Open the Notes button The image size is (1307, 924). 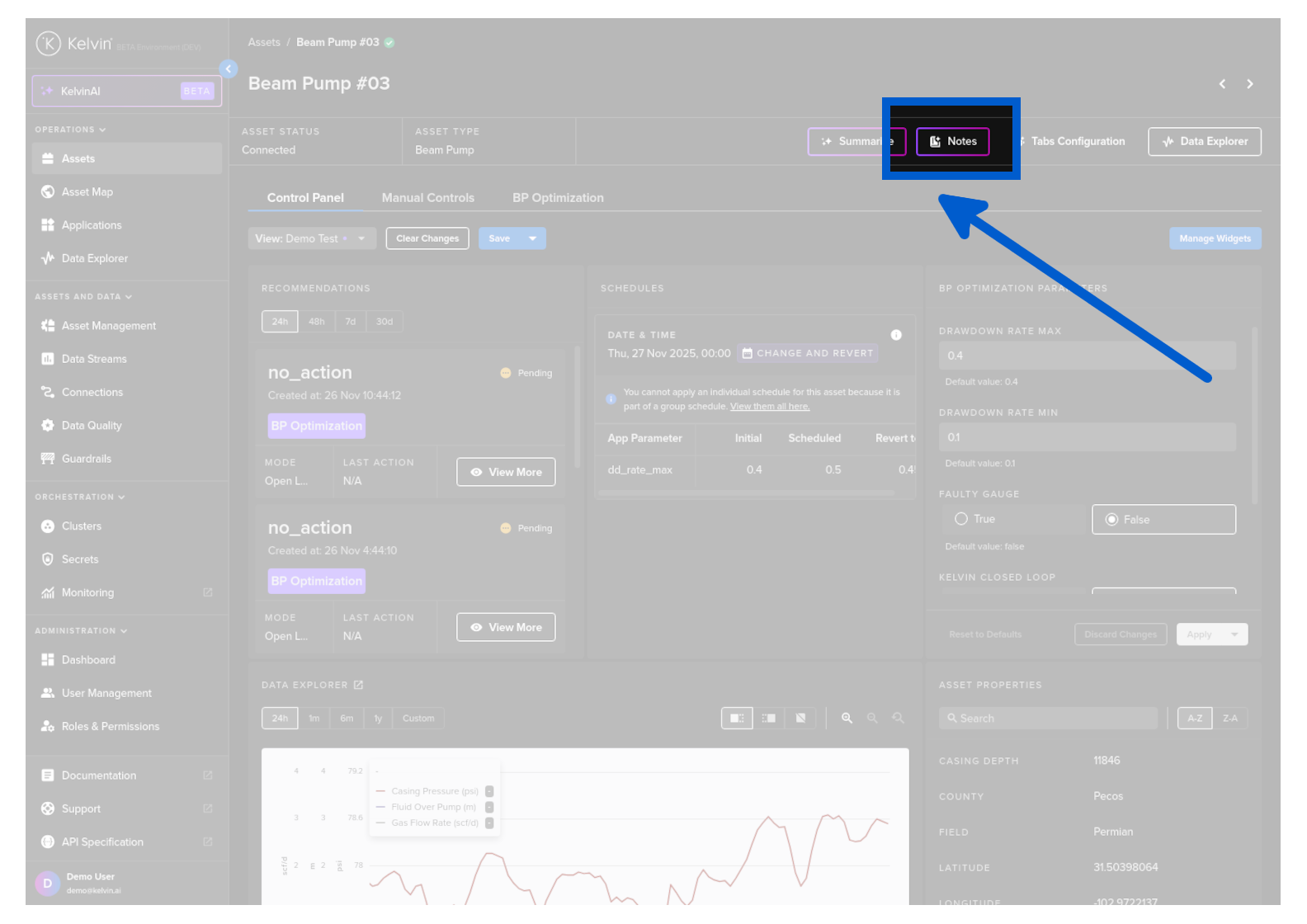[x=952, y=142]
